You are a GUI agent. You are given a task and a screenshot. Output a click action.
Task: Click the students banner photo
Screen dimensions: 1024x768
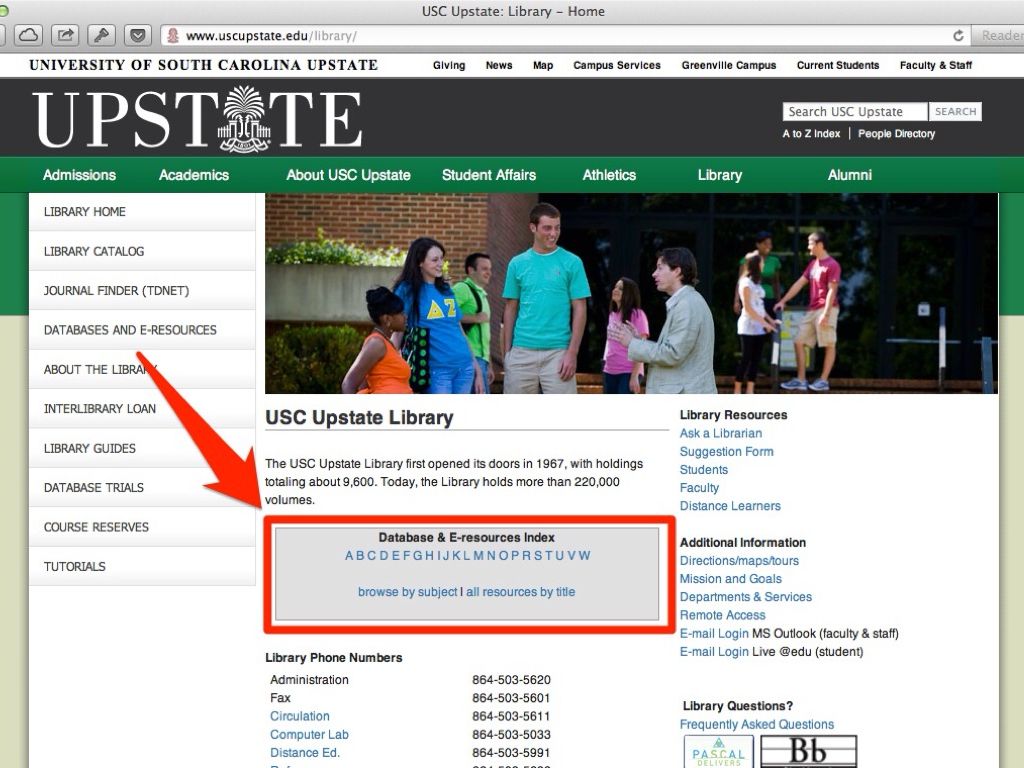point(631,293)
